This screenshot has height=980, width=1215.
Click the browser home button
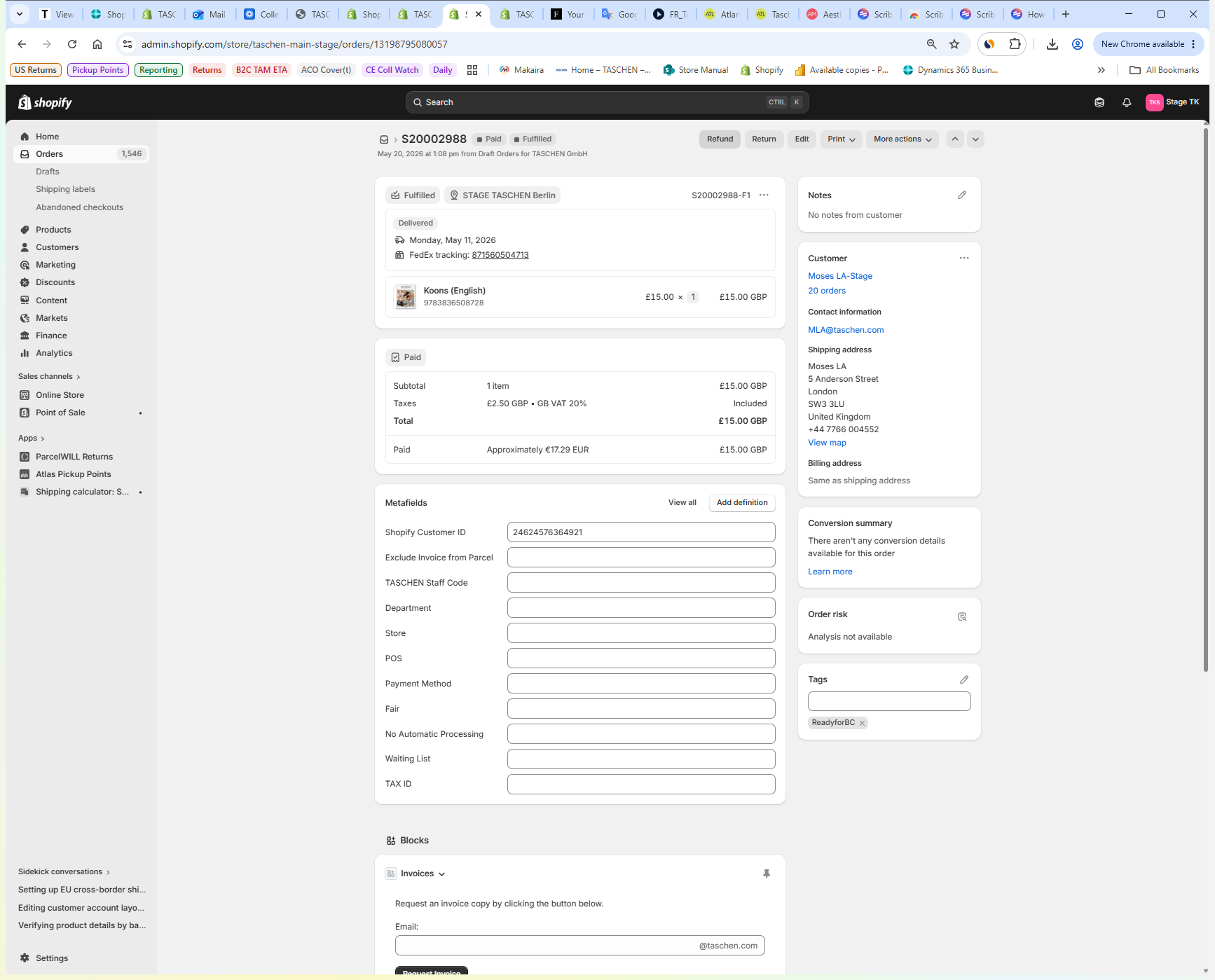97,44
